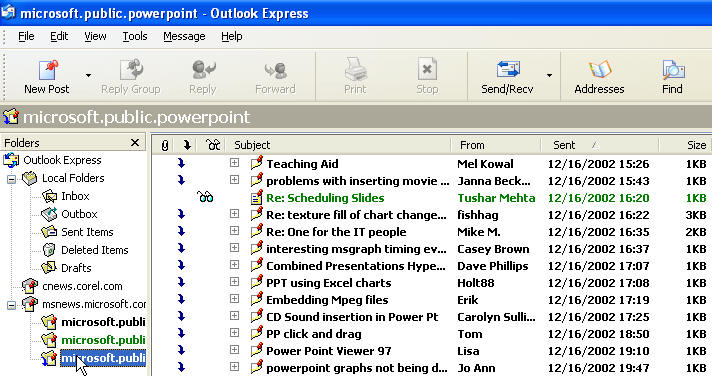
Task: Click the New Post toolbar icon
Action: (48, 70)
